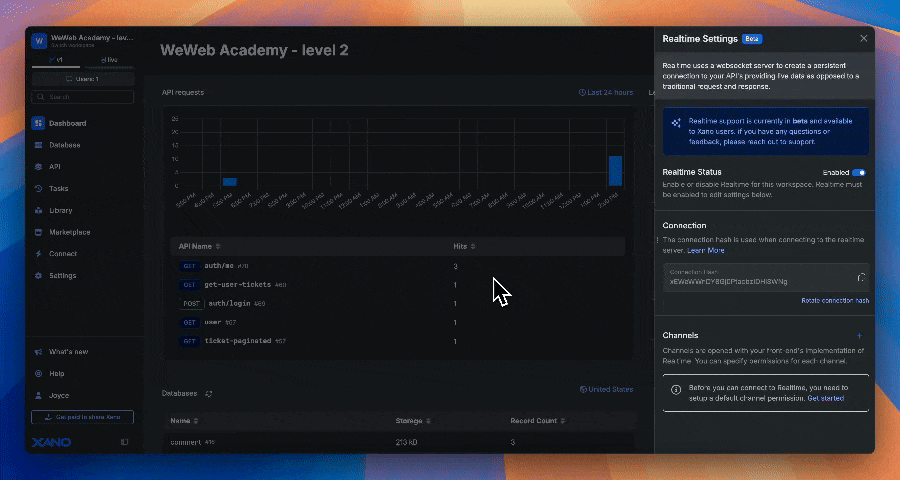Click the copy icon in Connection hash field
This screenshot has width=900, height=480.
pos(861,278)
